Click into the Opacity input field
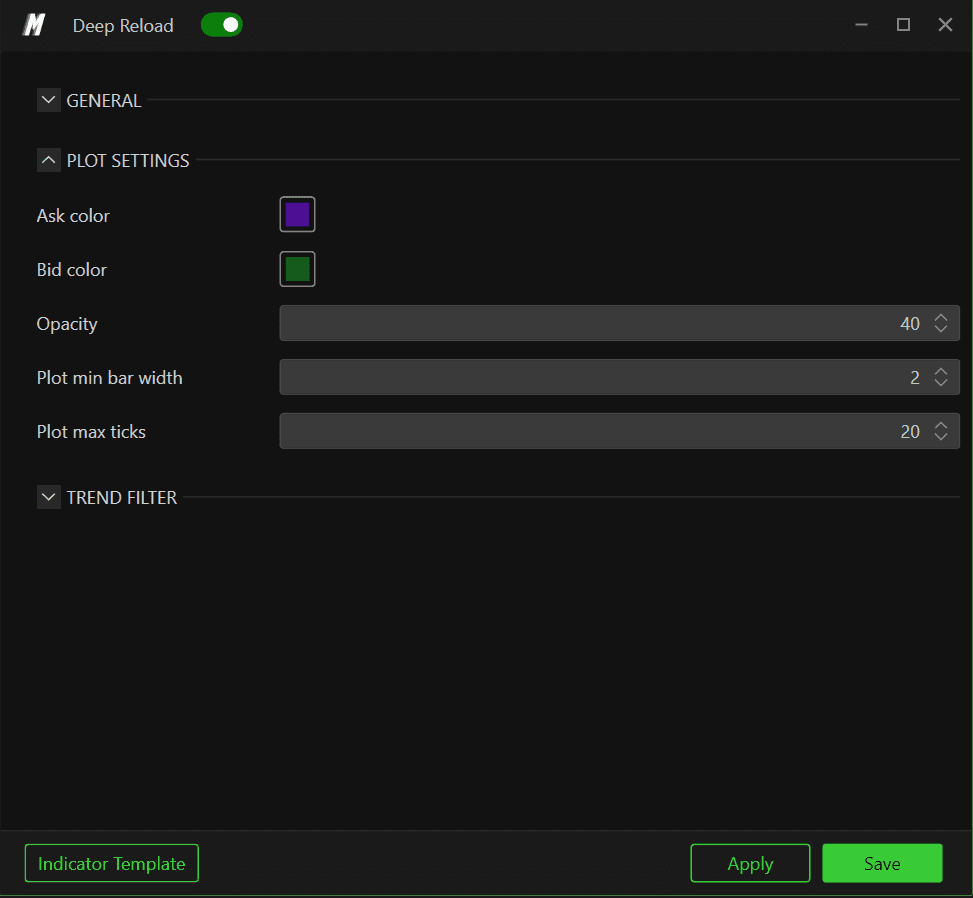Viewport: 973px width, 898px height. (619, 323)
